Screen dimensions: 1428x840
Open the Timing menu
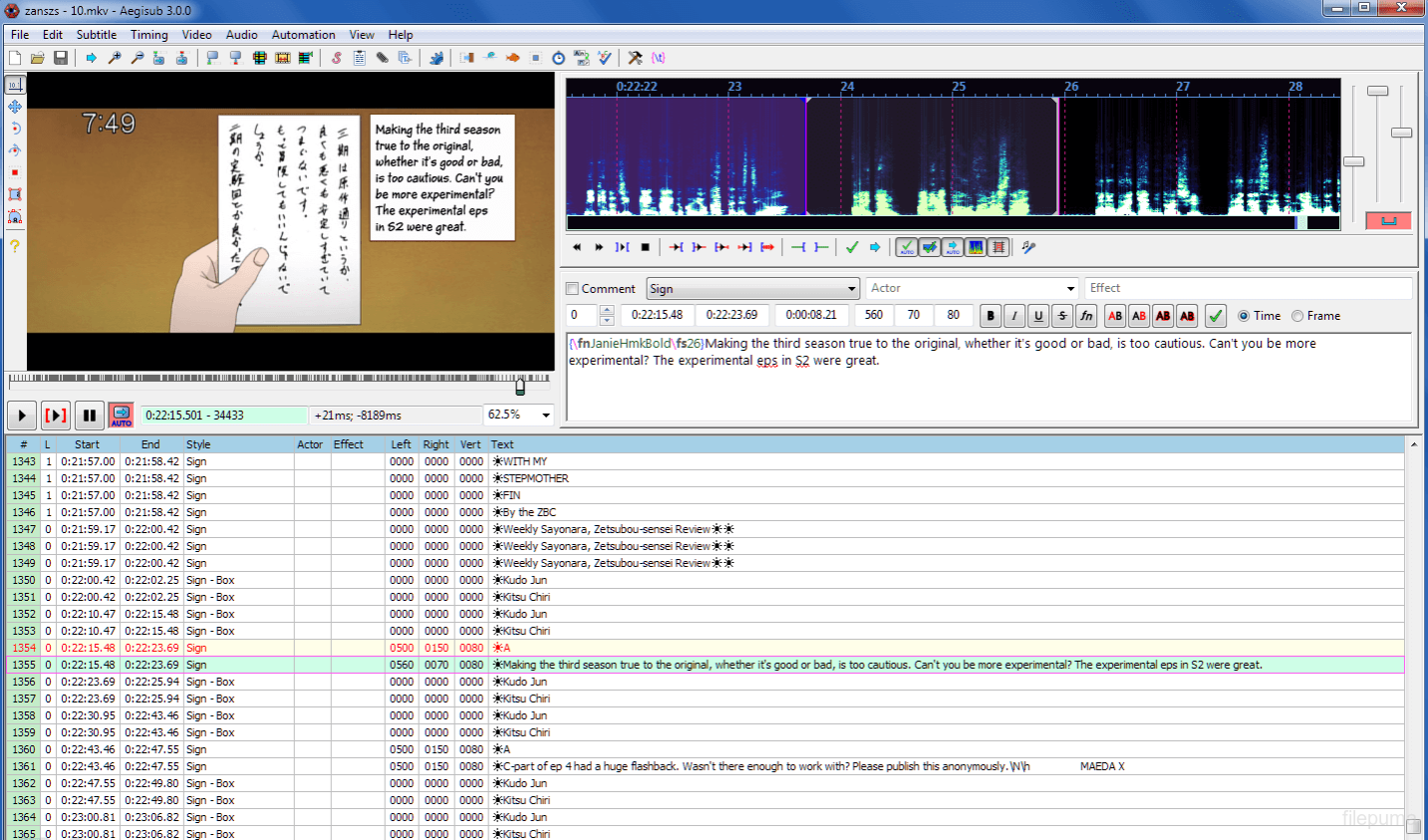pos(149,35)
